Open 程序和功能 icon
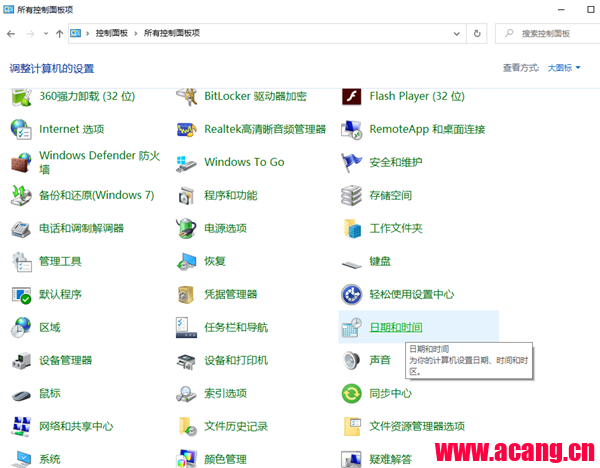The width and height of the screenshot is (600, 468). [x=186, y=195]
